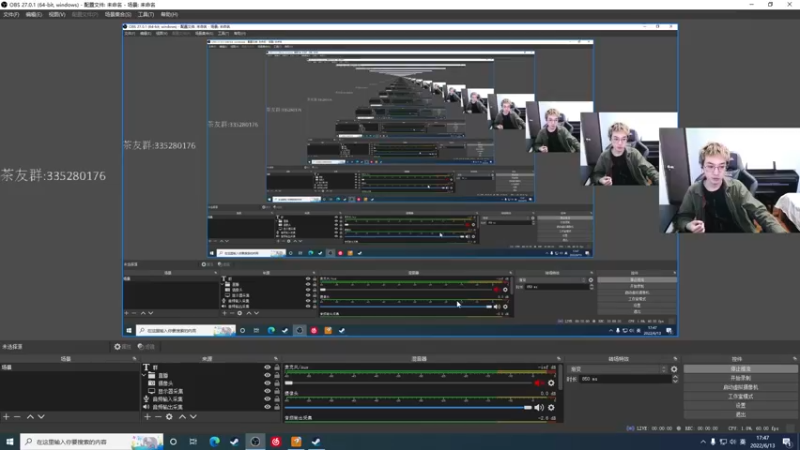This screenshot has width=800, height=450.
Task: Open the Tools menu
Action: pyautogui.click(x=146, y=15)
